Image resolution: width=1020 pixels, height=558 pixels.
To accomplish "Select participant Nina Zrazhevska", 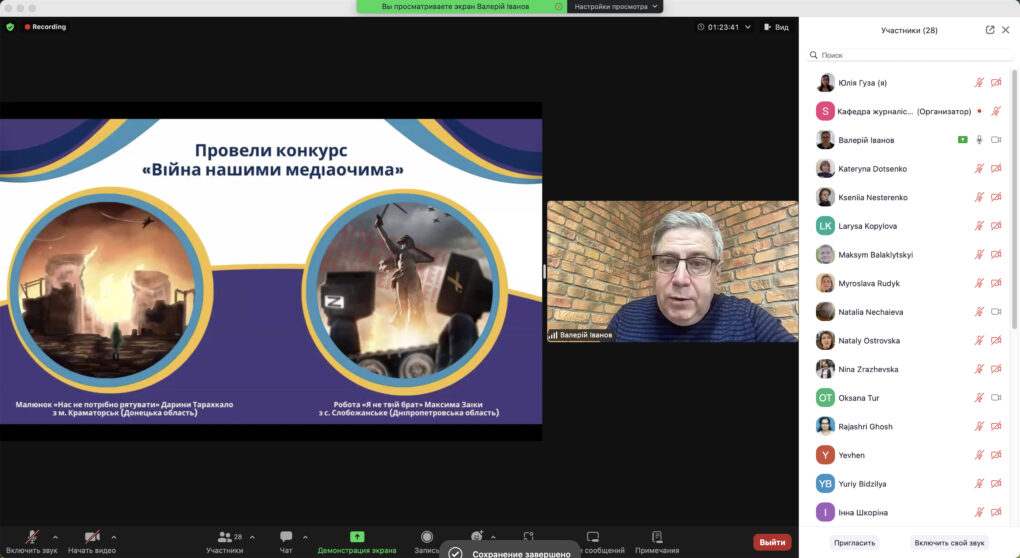I will 909,369.
